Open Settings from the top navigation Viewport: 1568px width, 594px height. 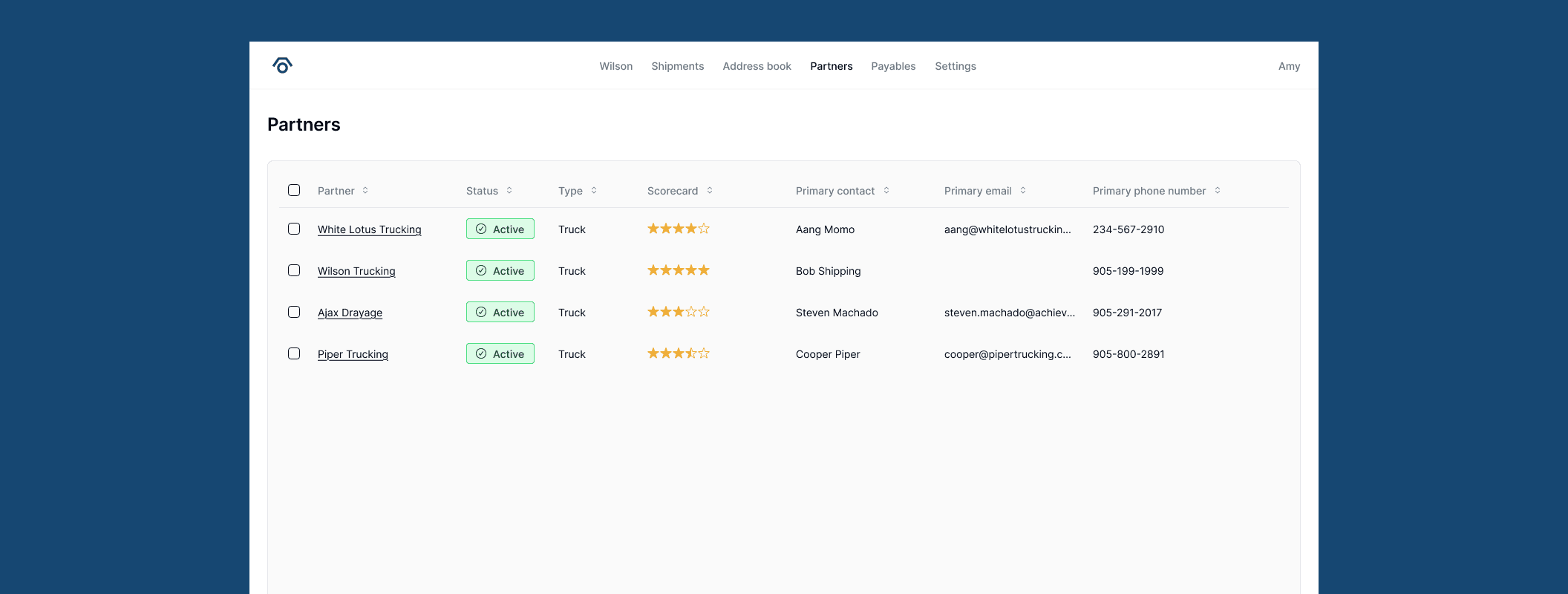955,66
